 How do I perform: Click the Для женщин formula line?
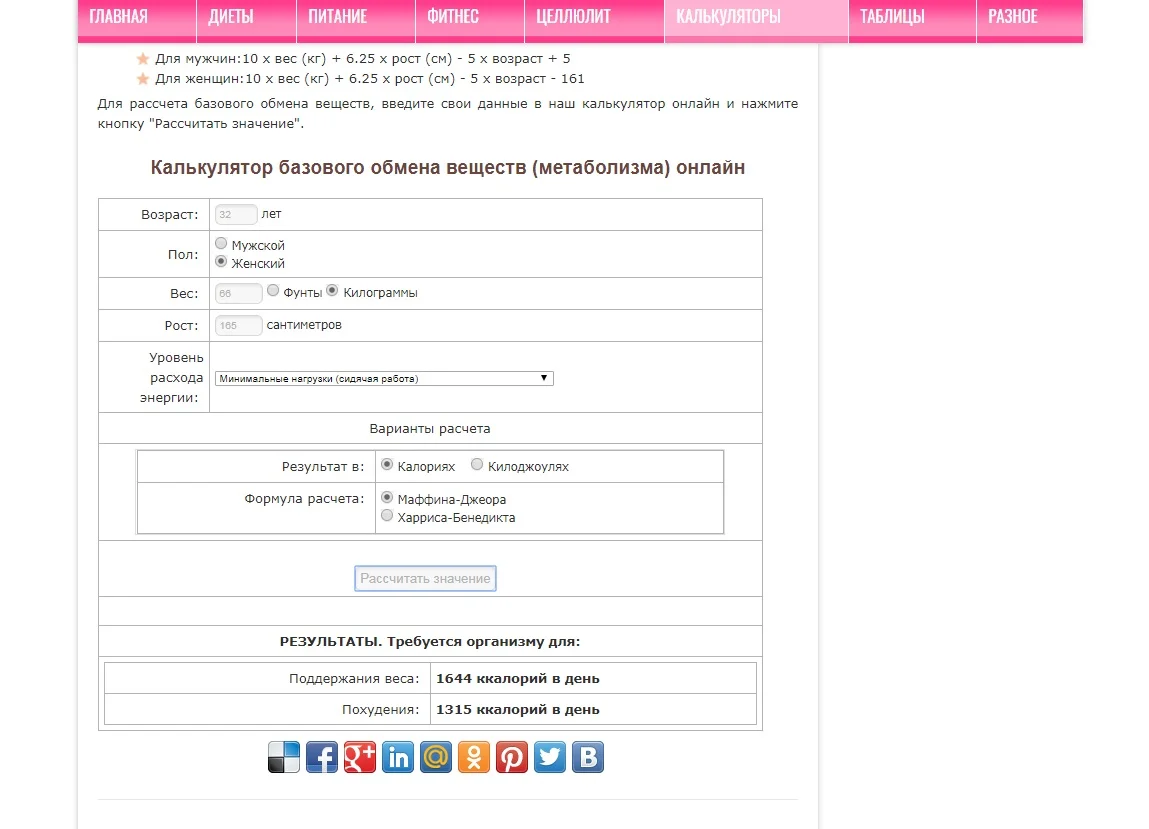click(369, 78)
